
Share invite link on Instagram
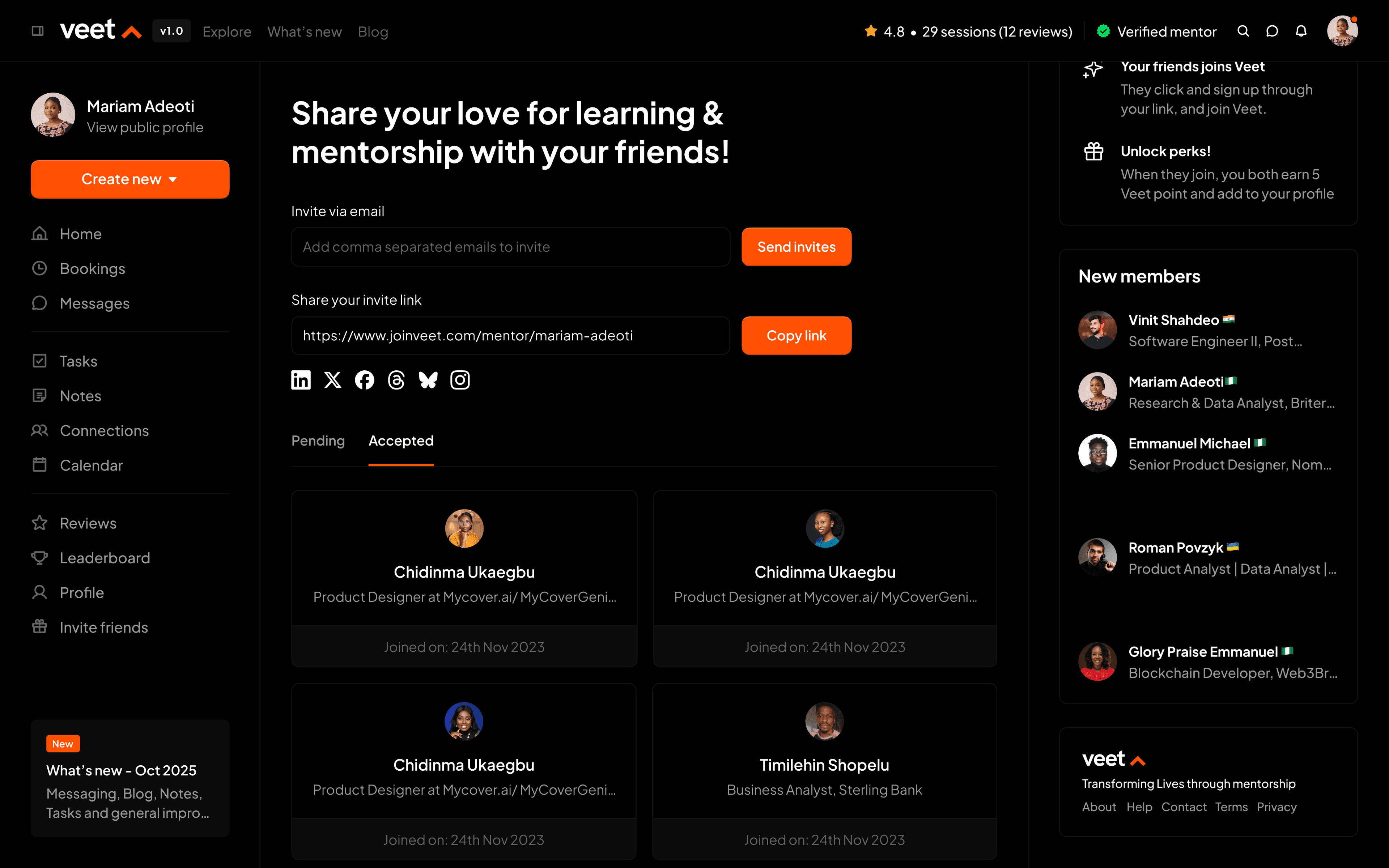(x=460, y=380)
